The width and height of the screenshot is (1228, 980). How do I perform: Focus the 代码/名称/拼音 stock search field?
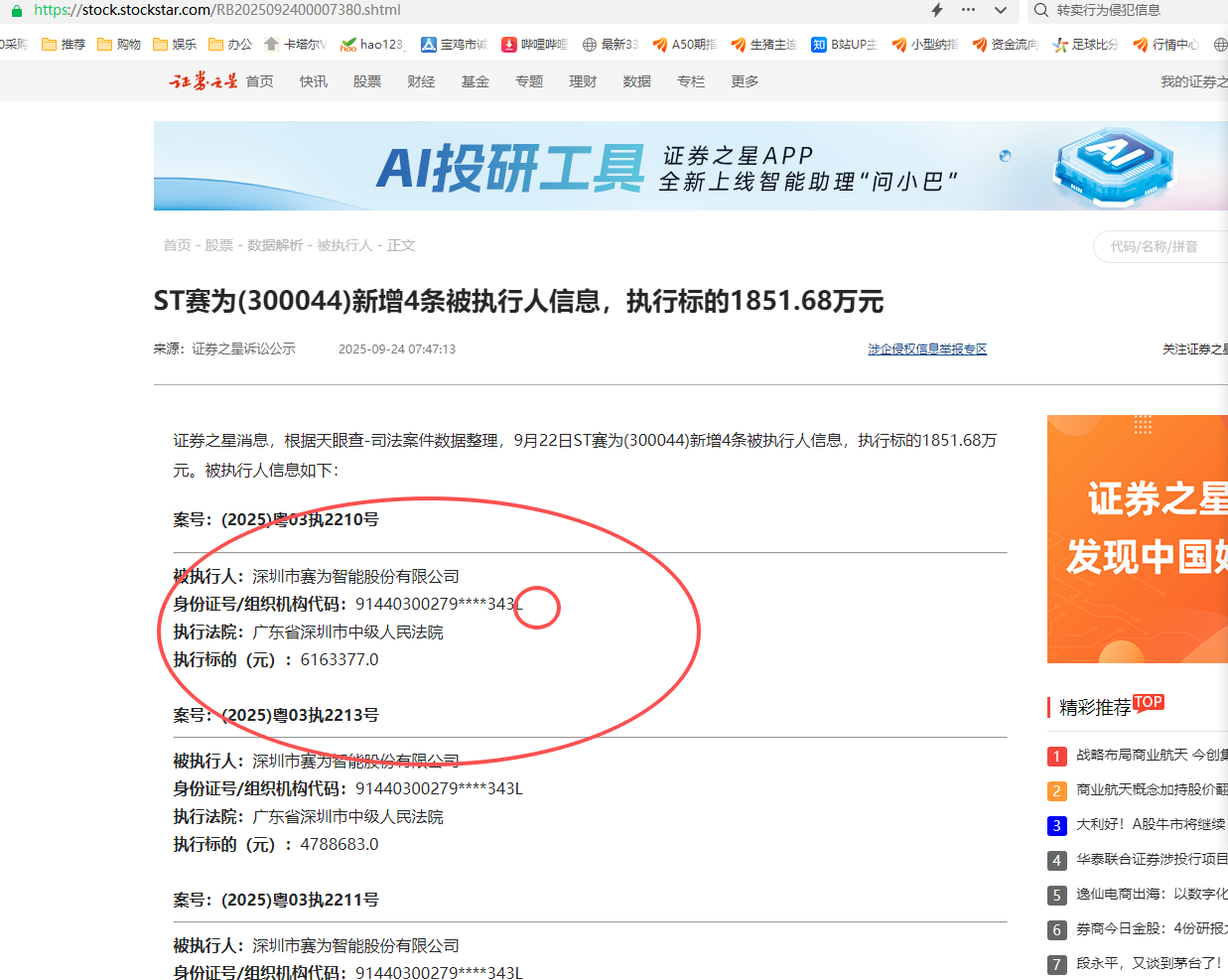click(1161, 246)
